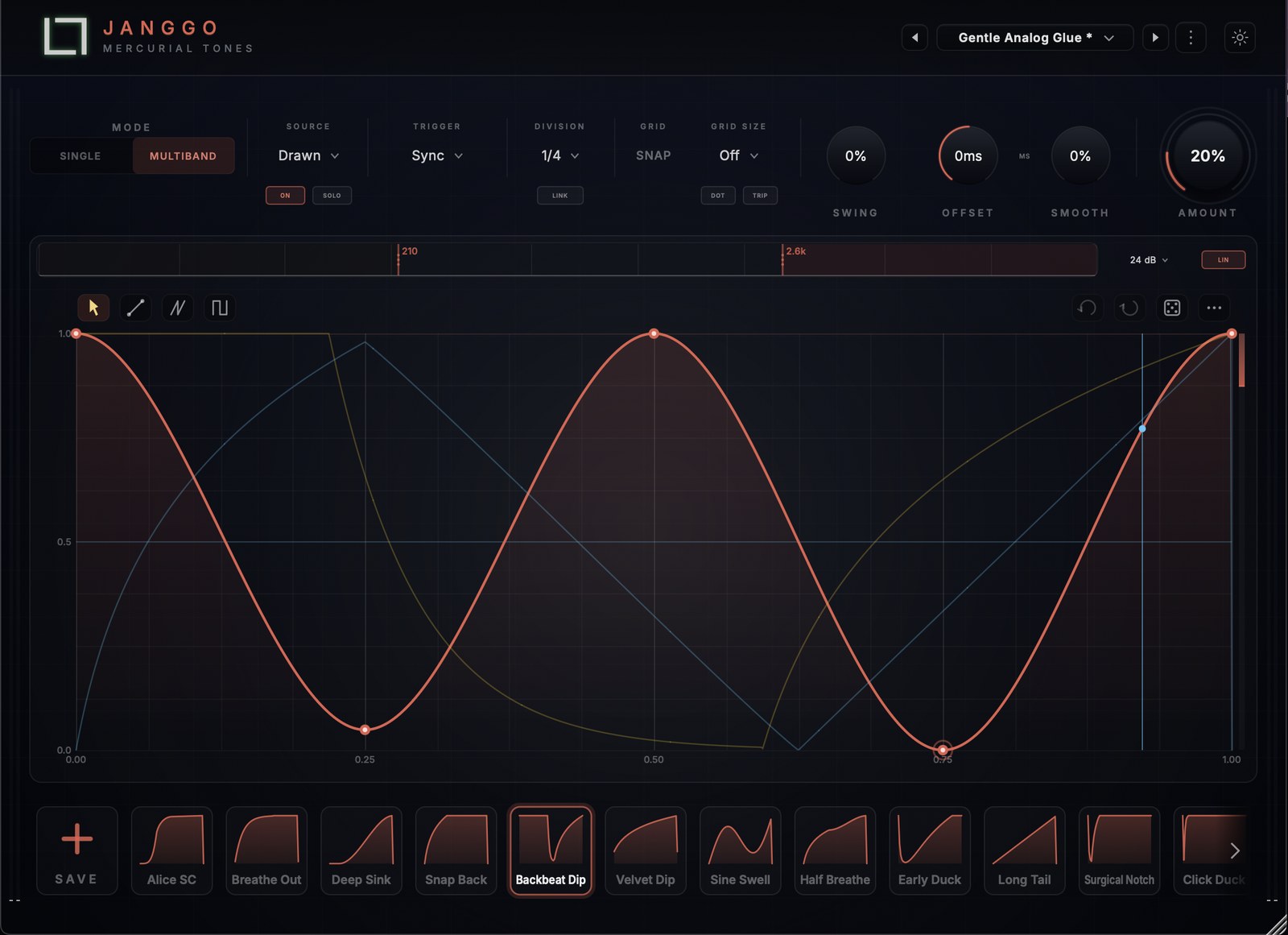Enable TRIP grid option

point(760,195)
